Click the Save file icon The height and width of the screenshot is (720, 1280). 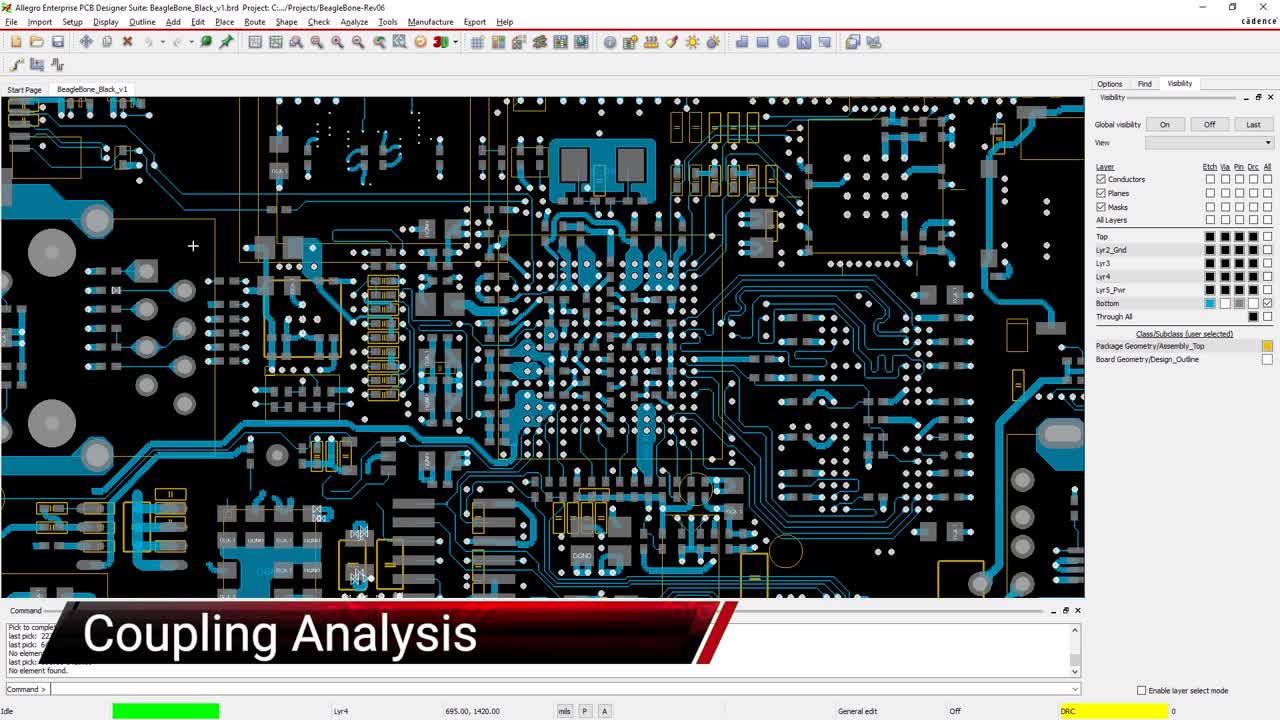[x=58, y=42]
